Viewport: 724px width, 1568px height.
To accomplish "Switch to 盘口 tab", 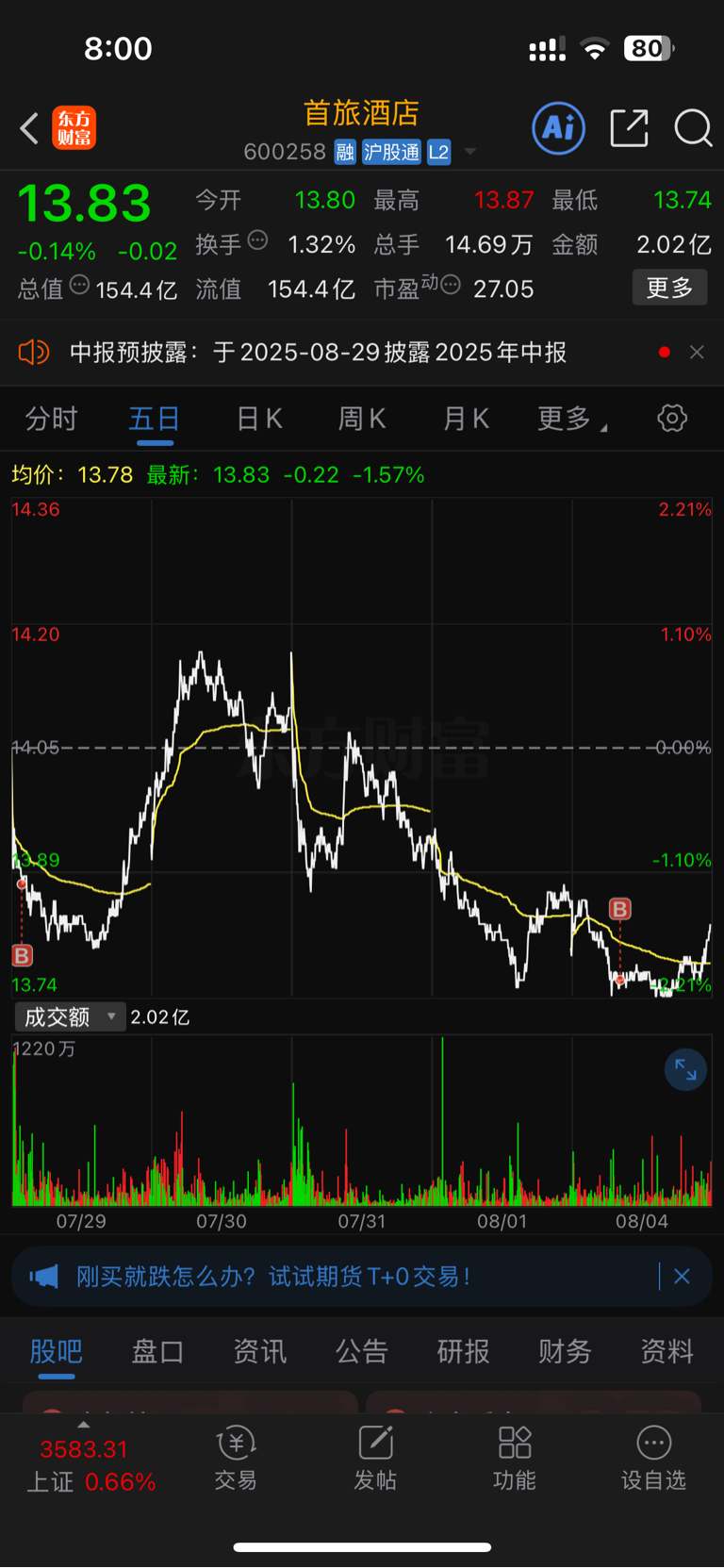I will 157,1351.
